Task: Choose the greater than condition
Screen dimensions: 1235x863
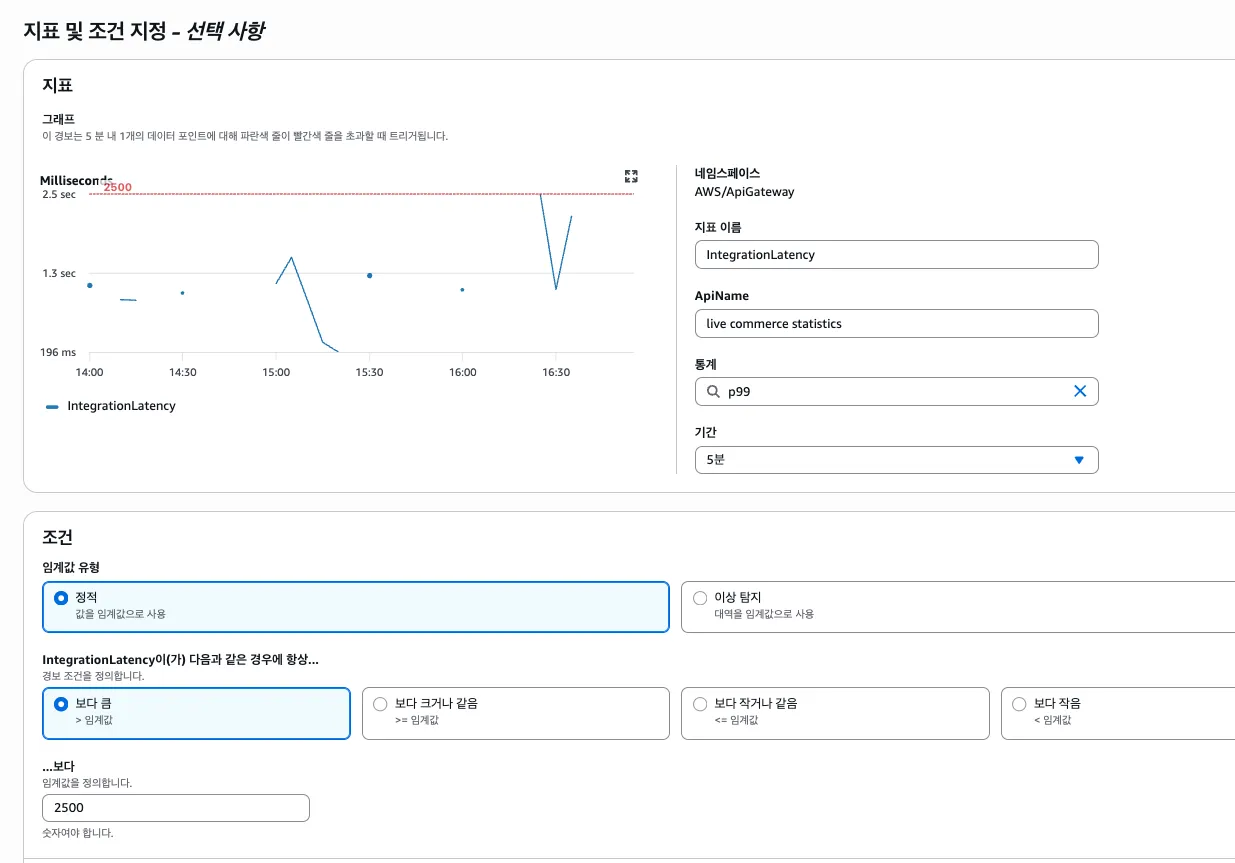Action: (x=61, y=704)
